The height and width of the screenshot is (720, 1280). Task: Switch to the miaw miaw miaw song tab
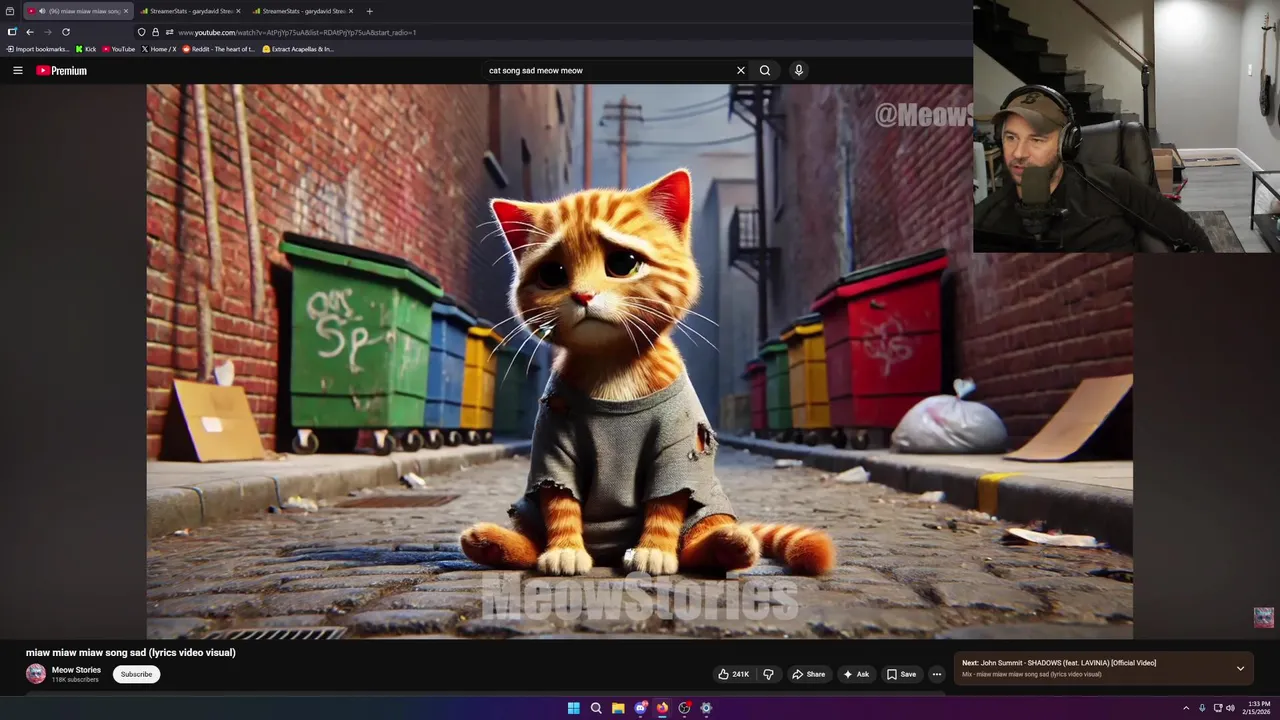[80, 11]
